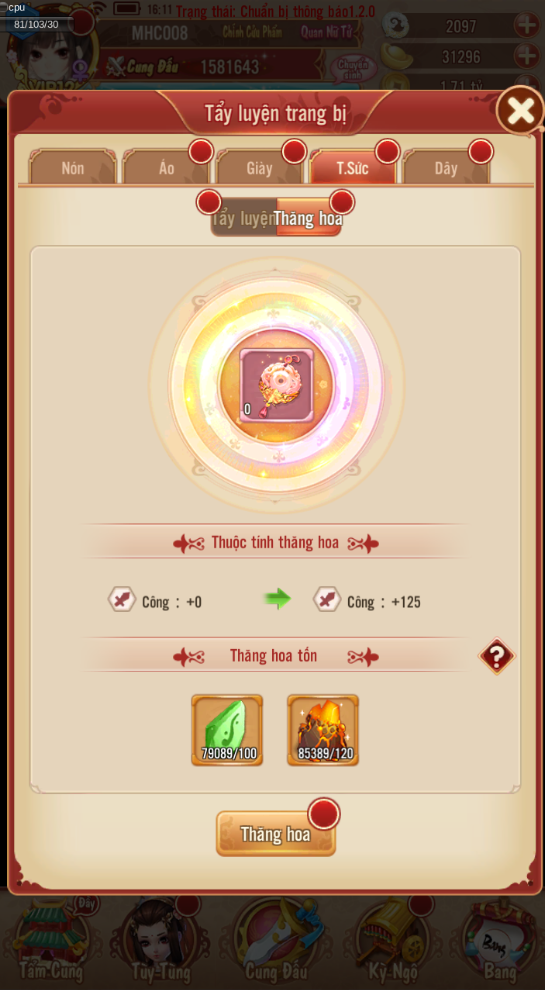Image resolution: width=545 pixels, height=990 pixels.
Task: Open the Tẩm Cung palace icon
Action: click(x=51, y=942)
